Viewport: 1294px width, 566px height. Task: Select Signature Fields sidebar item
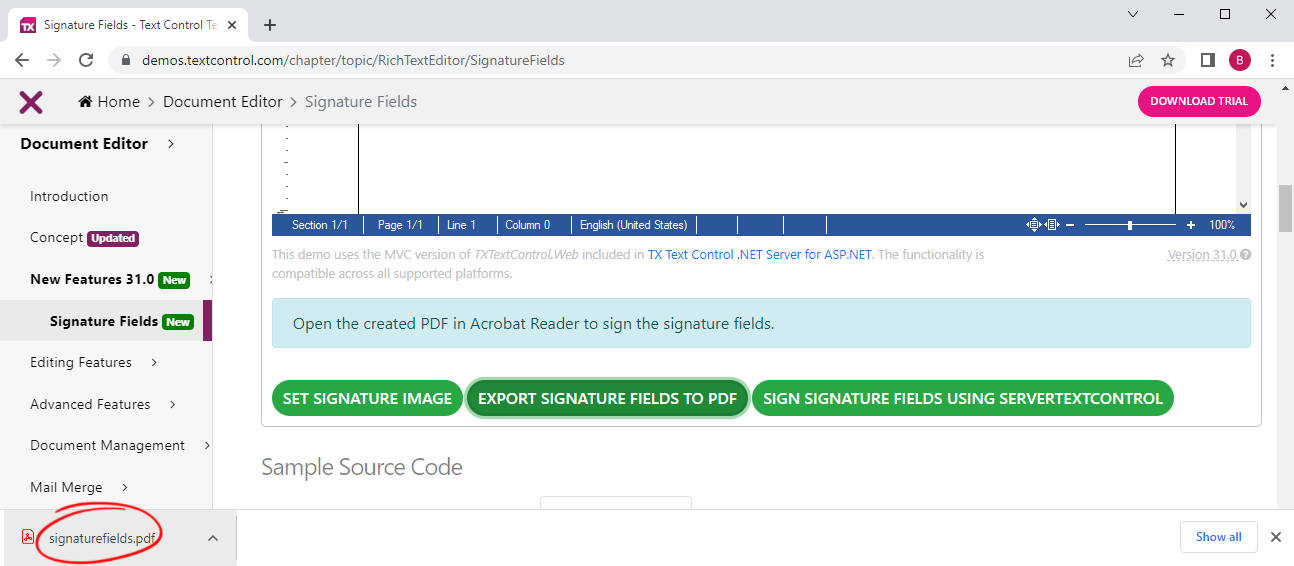pos(104,321)
